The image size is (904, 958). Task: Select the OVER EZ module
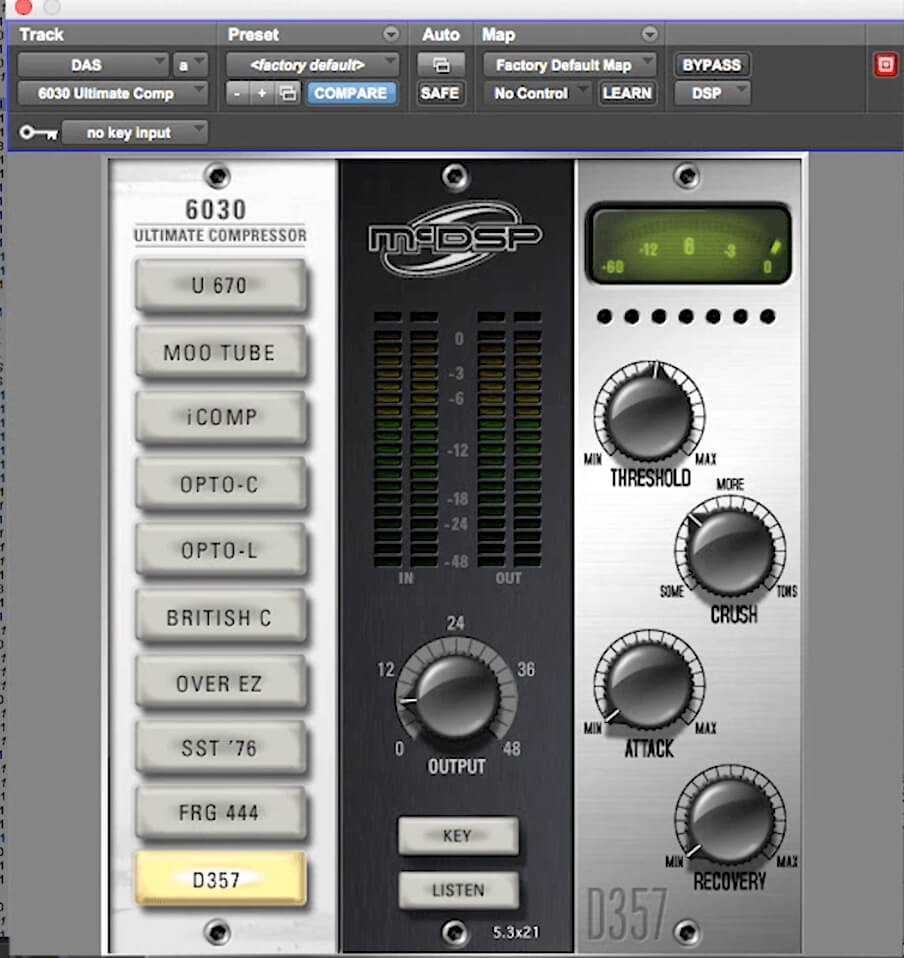point(220,682)
